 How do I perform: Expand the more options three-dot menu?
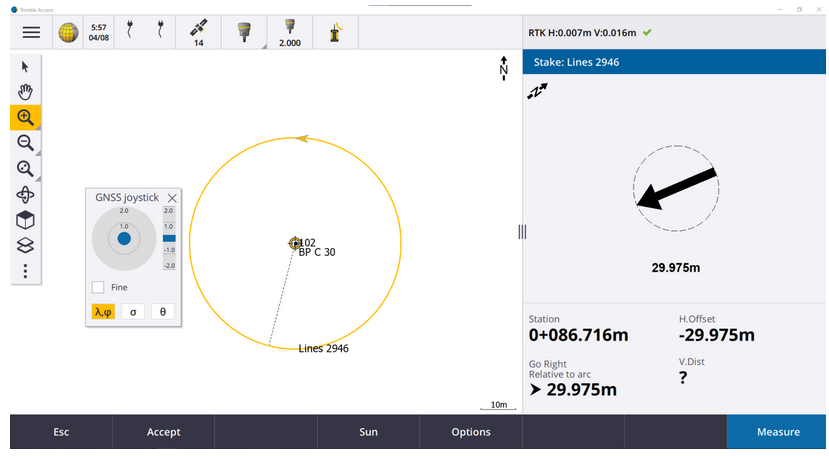coord(25,271)
